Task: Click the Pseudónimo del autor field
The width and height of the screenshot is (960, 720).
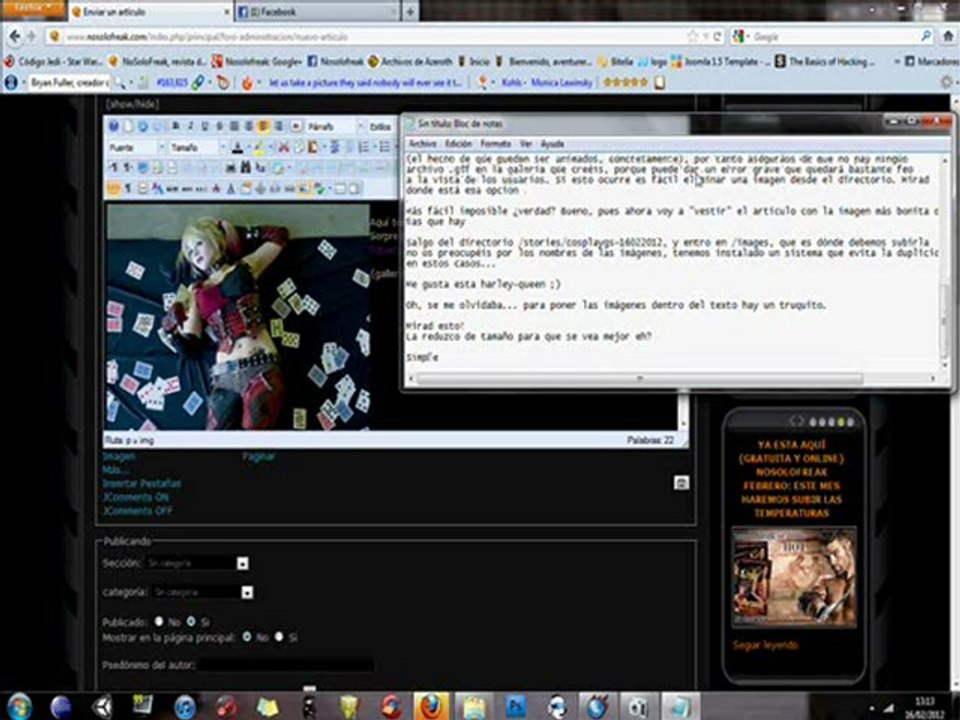Action: [286, 664]
